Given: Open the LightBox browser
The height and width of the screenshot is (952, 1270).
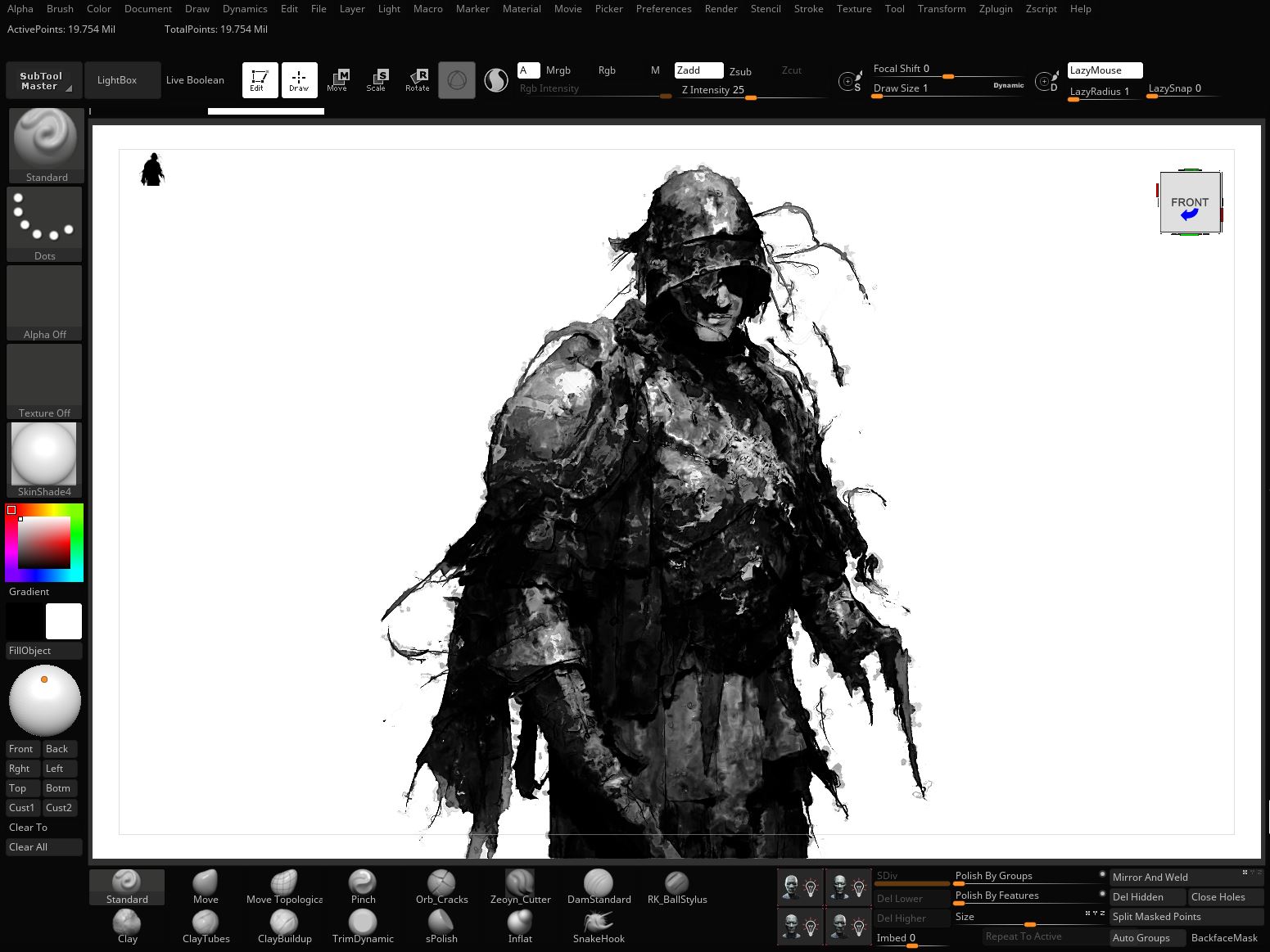Looking at the screenshot, I should 116,79.
